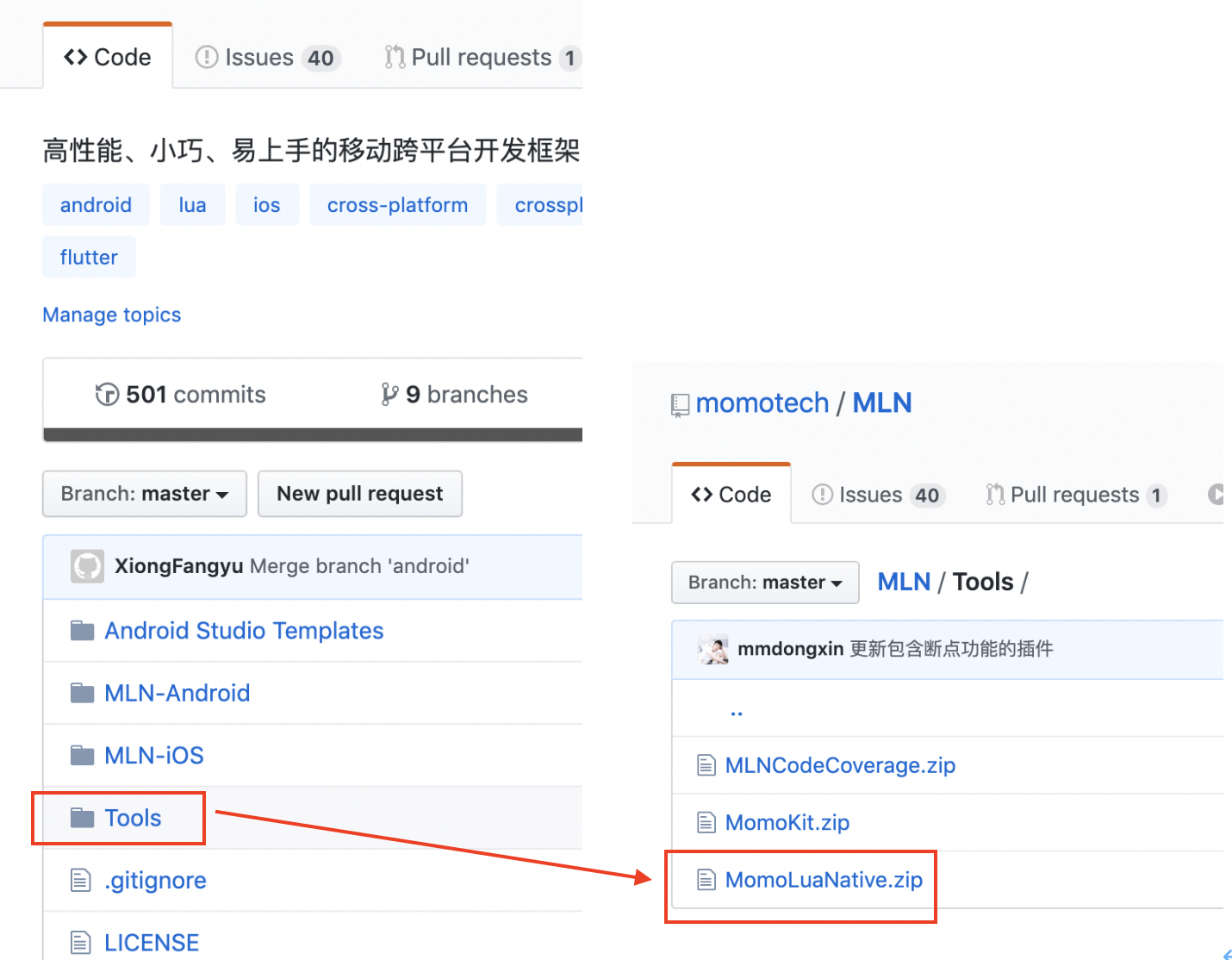Click mmdongxin's avatar in the commit row
This screenshot has width=1232, height=960.
[712, 648]
